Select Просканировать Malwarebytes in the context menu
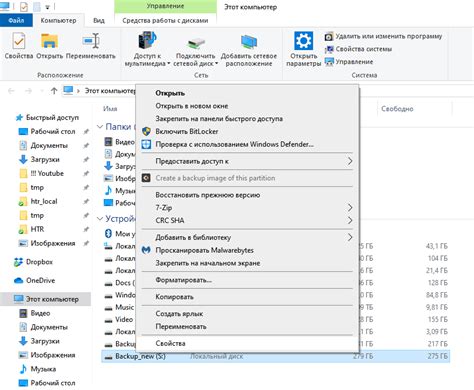 pos(204,250)
